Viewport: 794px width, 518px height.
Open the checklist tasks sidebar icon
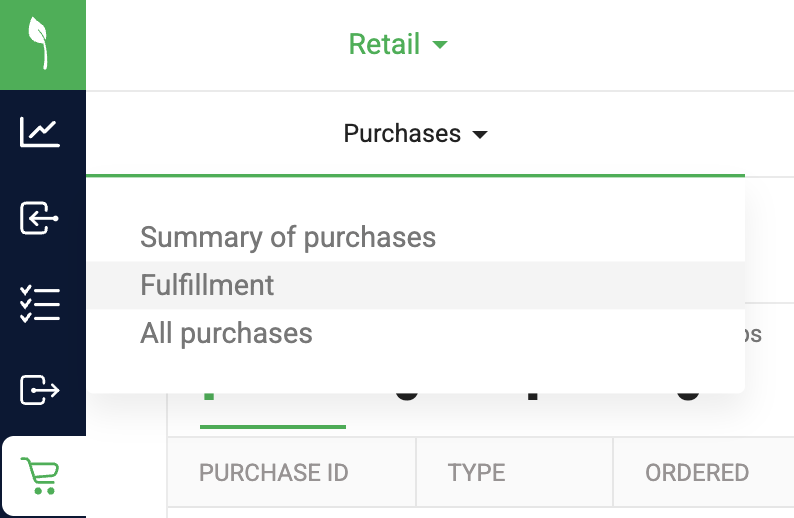pyautogui.click(x=40, y=304)
